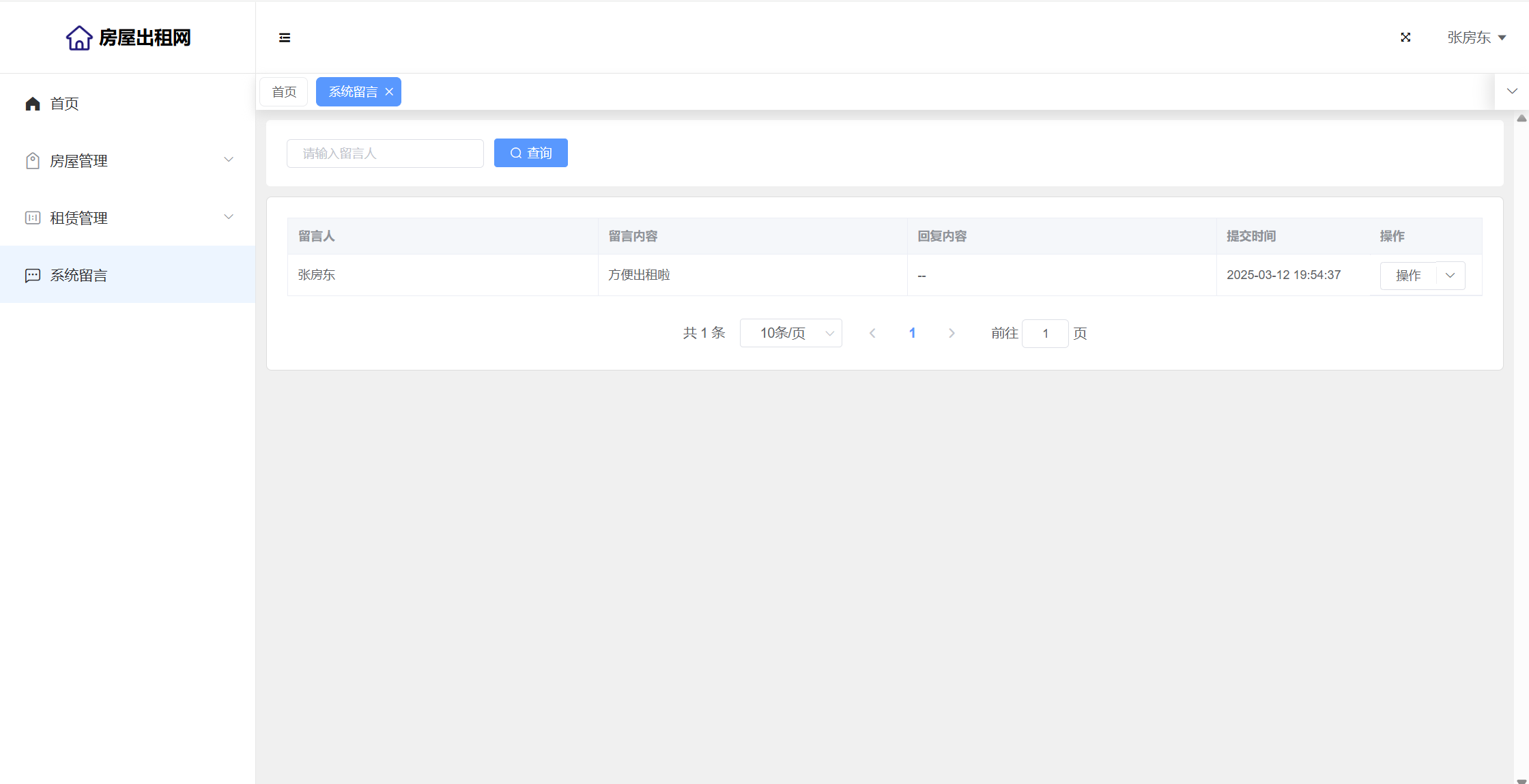Collapse sidebar with hamburger icon
This screenshot has width=1529, height=784.
tap(285, 38)
